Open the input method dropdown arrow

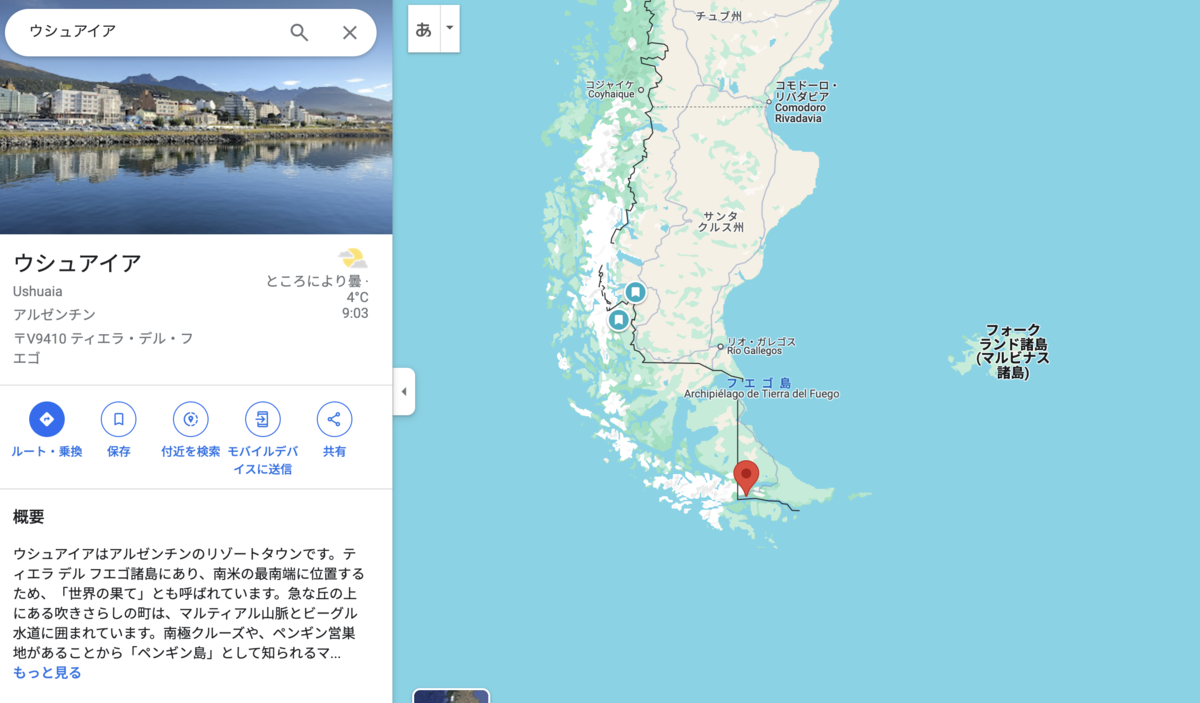coord(450,28)
